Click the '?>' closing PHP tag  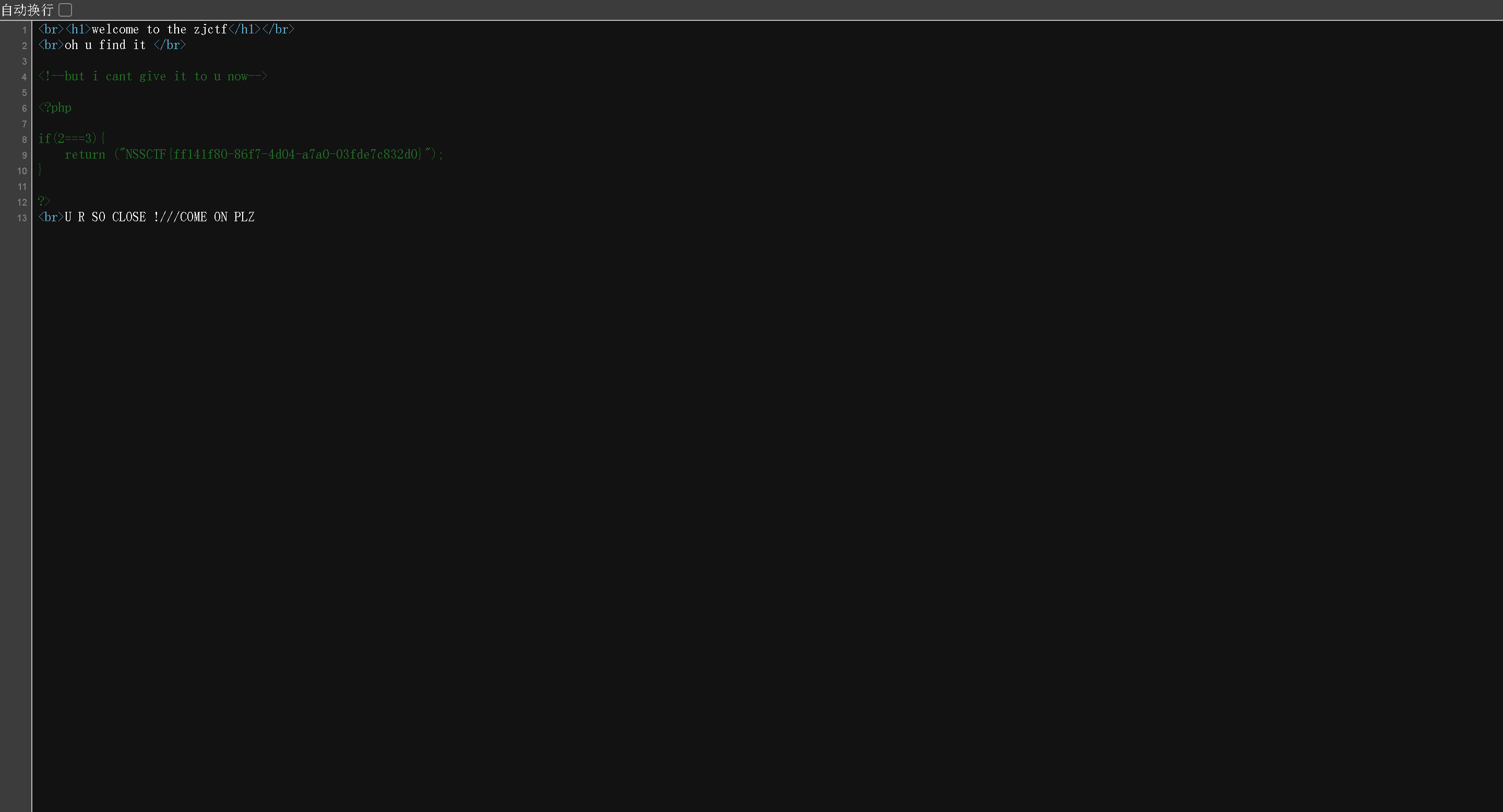point(44,201)
